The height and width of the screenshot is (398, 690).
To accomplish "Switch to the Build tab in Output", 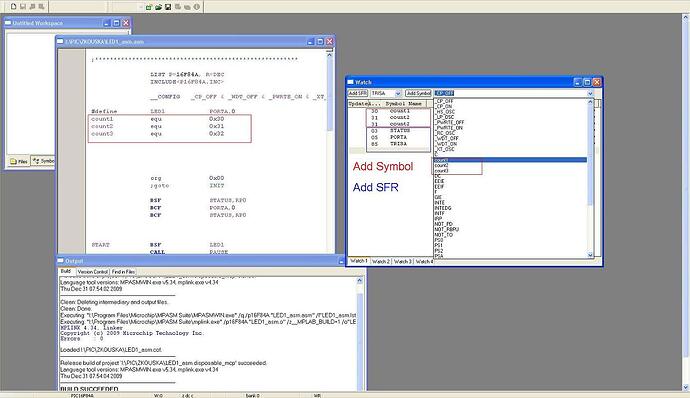I will coord(66,271).
